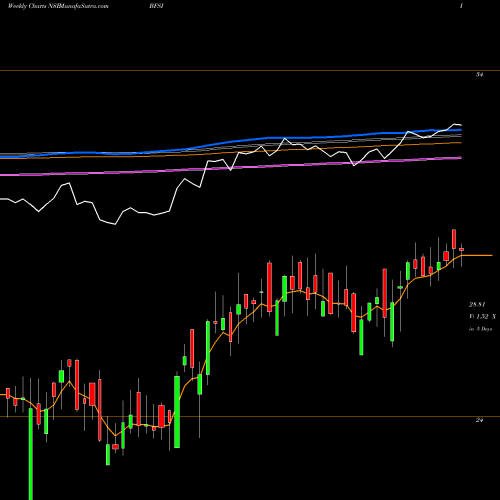This screenshot has width=500, height=500.
Task: Click the tall green candle at far left bottom
Action: point(31,454)
